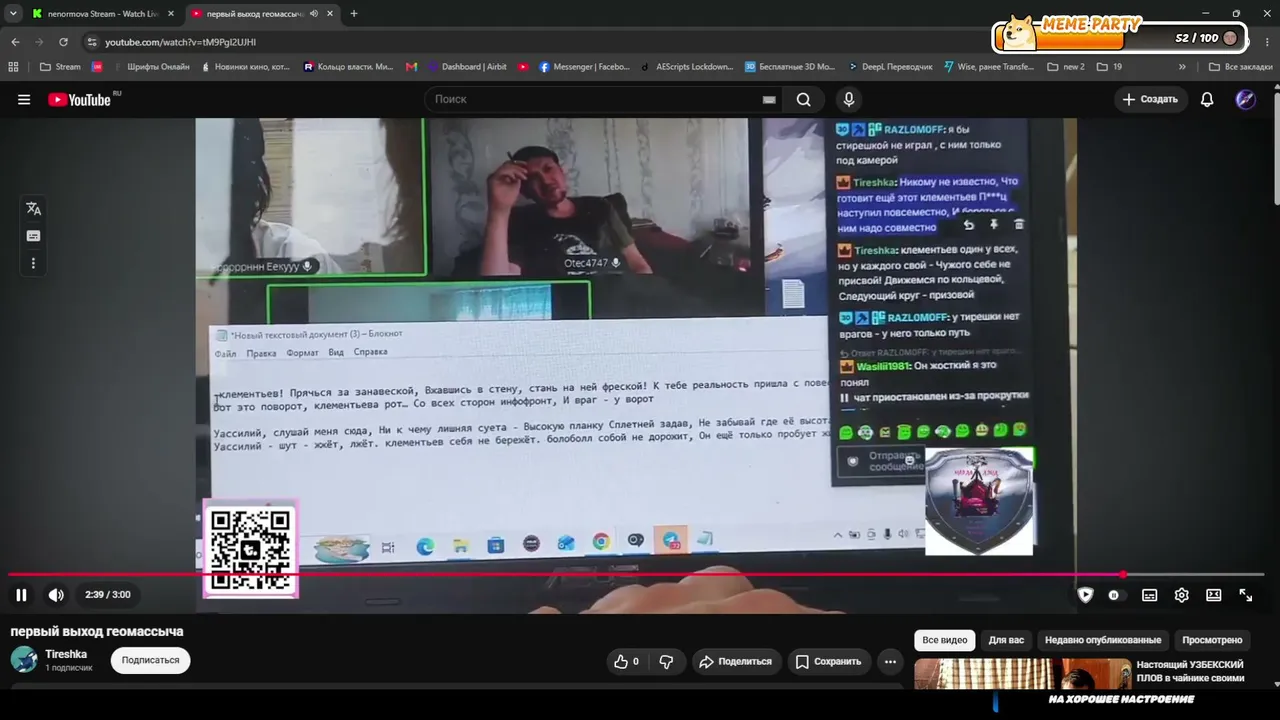Viewport: 1280px width, 720px height.
Task: Open the AEScripts Lockdown bookmark
Action: click(687, 67)
